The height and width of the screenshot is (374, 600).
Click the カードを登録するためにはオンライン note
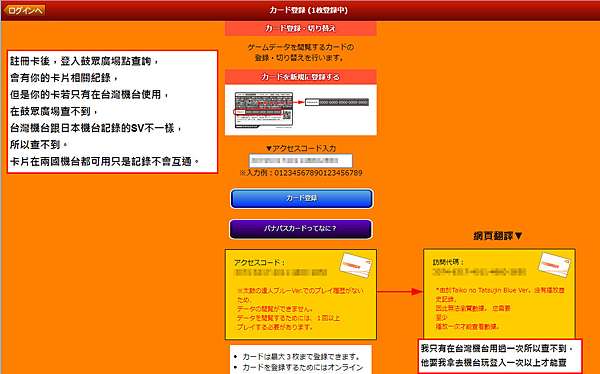pyautogui.click(x=302, y=367)
